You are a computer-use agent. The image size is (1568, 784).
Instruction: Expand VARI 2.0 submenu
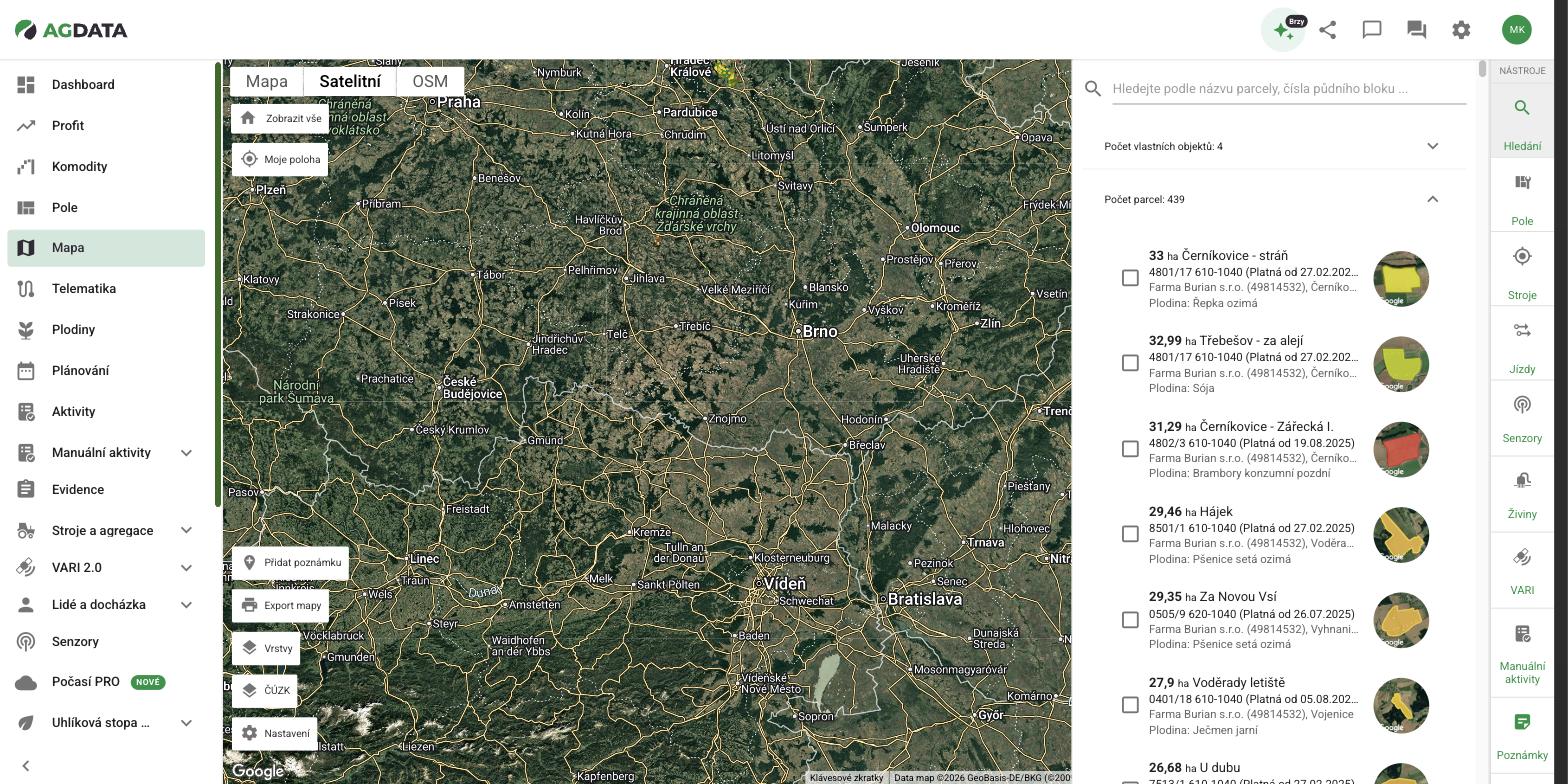[x=186, y=568]
